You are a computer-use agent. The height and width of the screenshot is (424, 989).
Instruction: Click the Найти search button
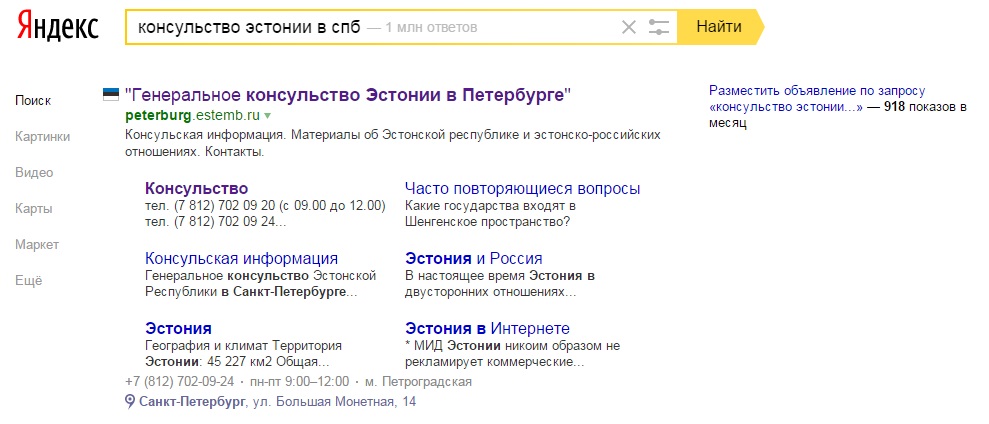pos(720,27)
